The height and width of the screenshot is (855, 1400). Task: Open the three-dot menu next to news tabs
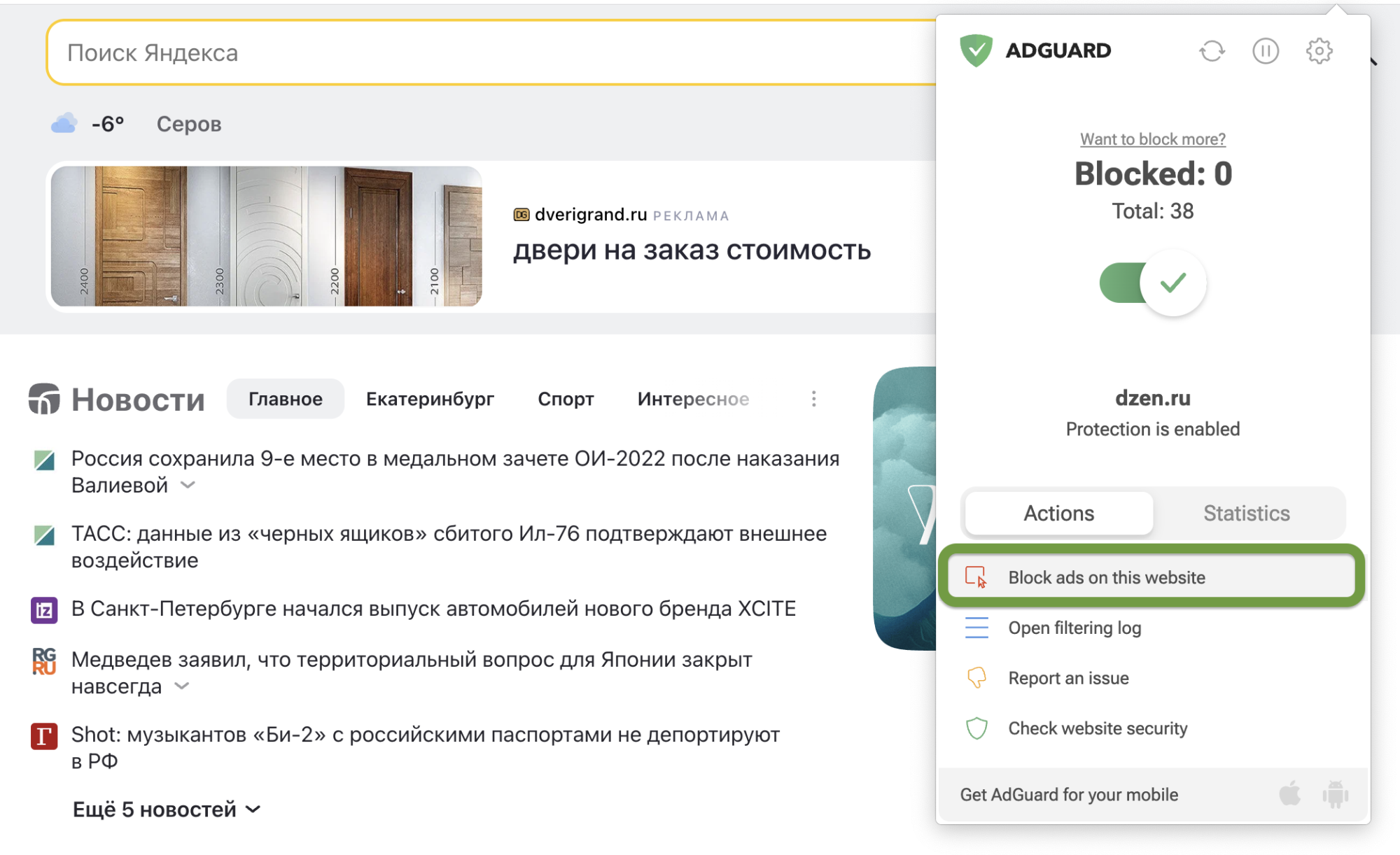click(x=813, y=398)
